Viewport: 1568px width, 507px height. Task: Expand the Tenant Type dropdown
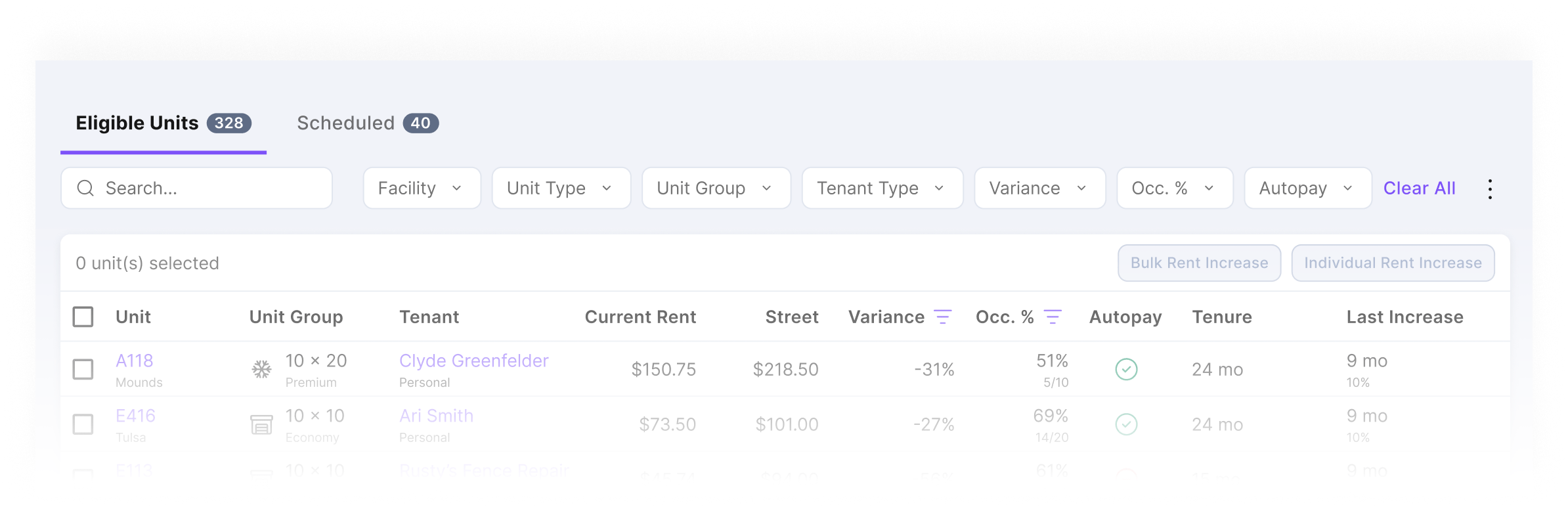[882, 188]
